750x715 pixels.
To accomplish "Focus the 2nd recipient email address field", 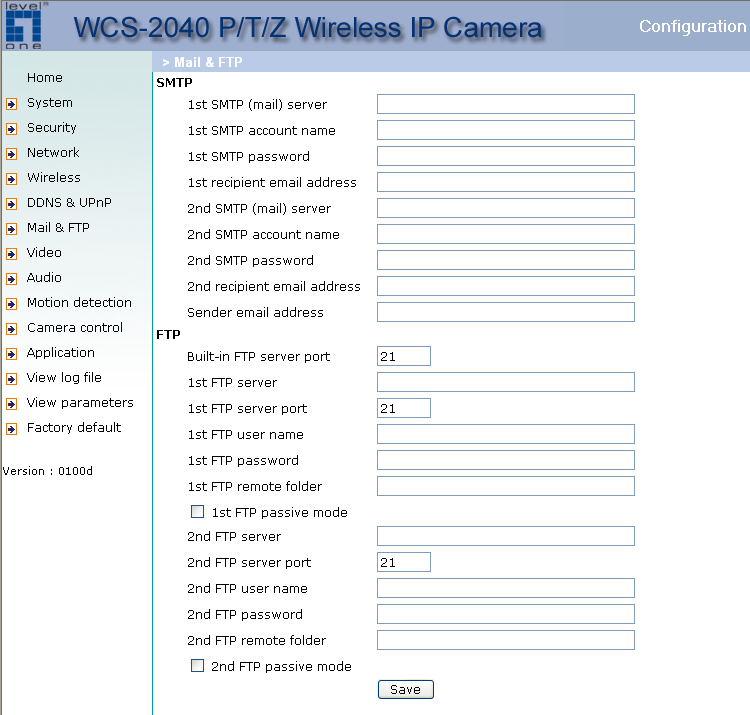I will 506,286.
